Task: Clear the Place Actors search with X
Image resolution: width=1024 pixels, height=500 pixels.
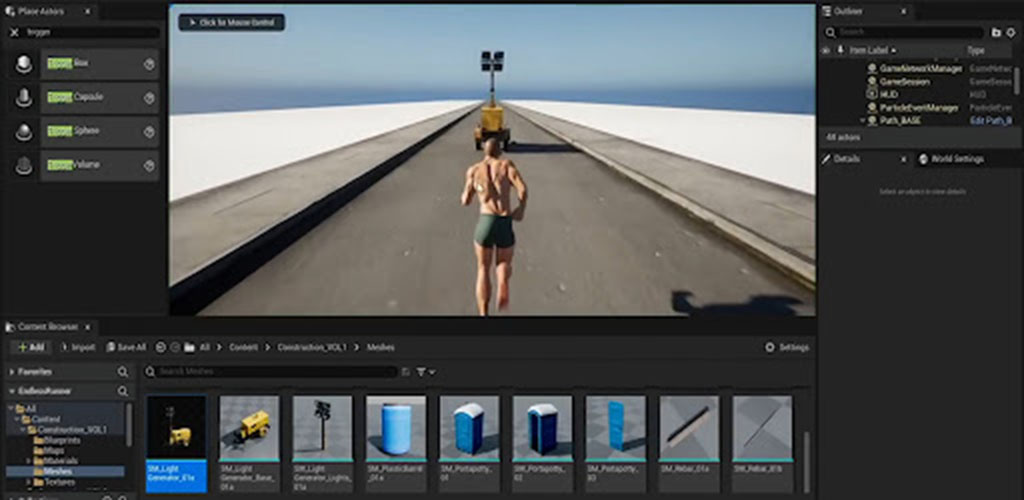Action: point(15,32)
